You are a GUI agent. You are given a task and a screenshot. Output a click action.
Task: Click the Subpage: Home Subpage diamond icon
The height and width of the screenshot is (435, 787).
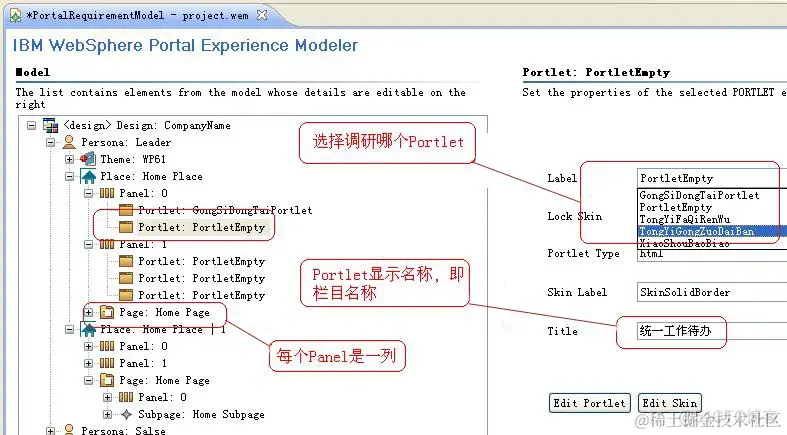click(126, 415)
